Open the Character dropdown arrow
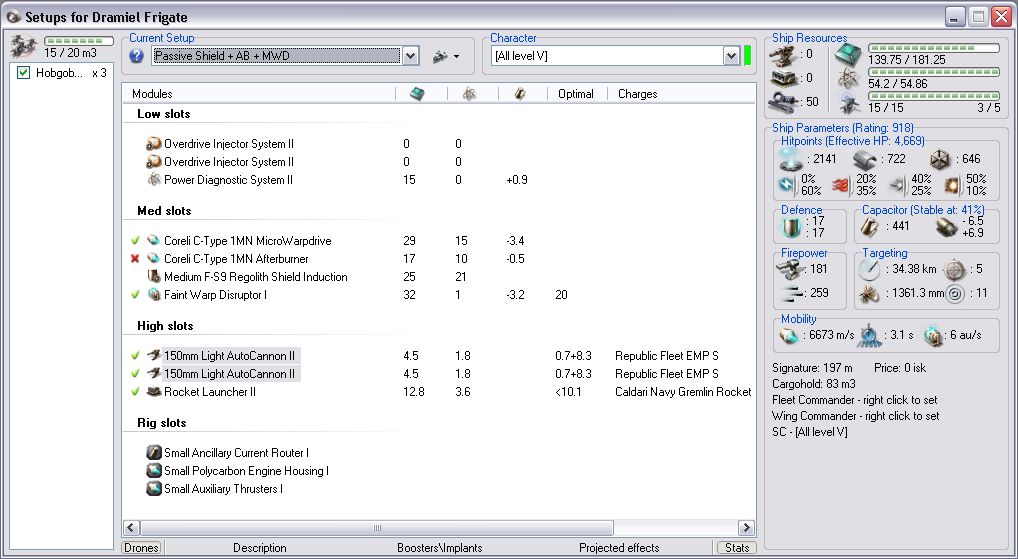The height and width of the screenshot is (559, 1018). pos(732,56)
